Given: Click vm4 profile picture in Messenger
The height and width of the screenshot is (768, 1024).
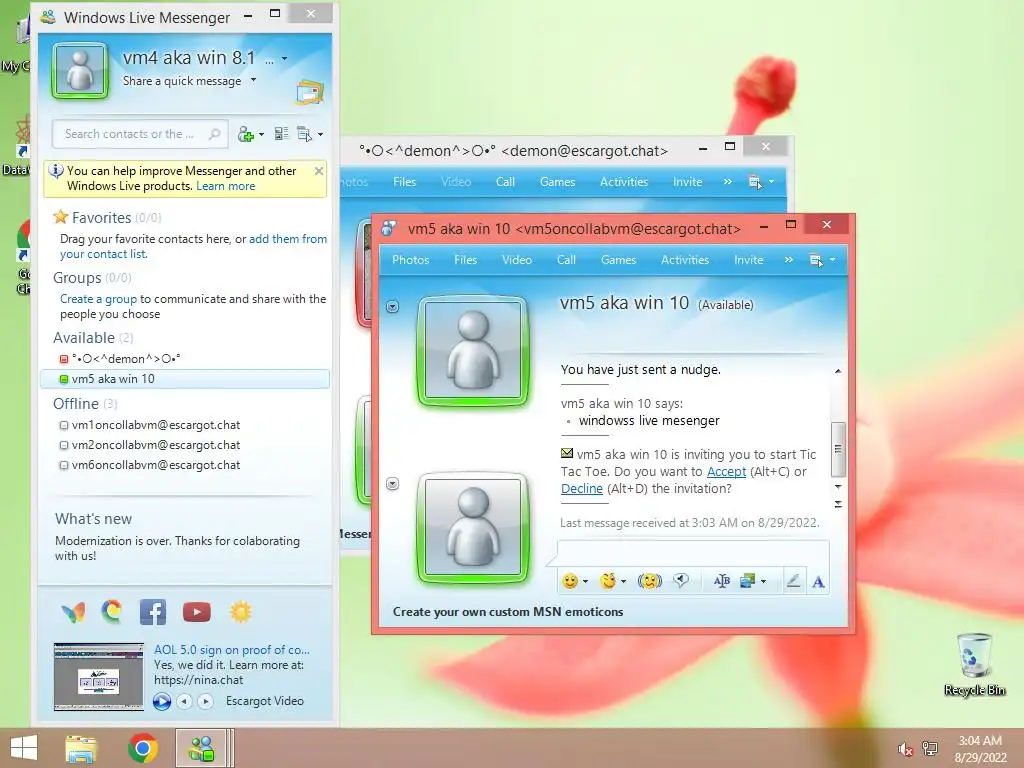Looking at the screenshot, I should 80,71.
